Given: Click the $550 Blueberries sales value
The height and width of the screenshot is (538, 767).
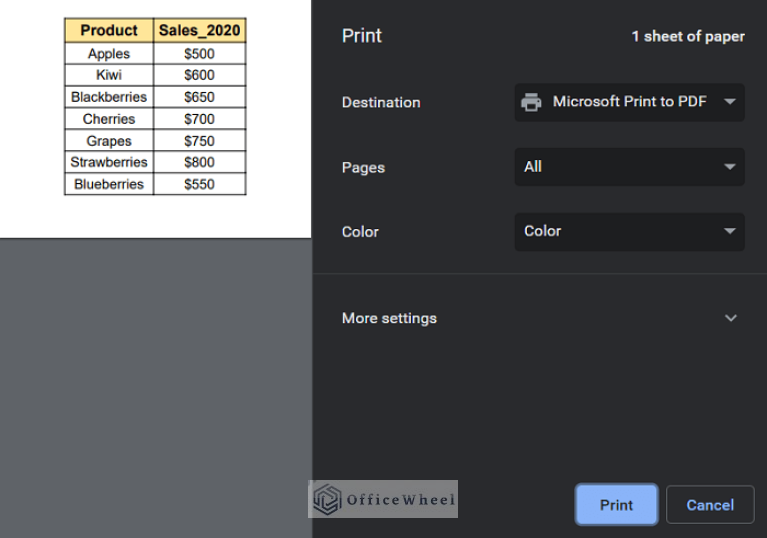Looking at the screenshot, I should pos(199,184).
